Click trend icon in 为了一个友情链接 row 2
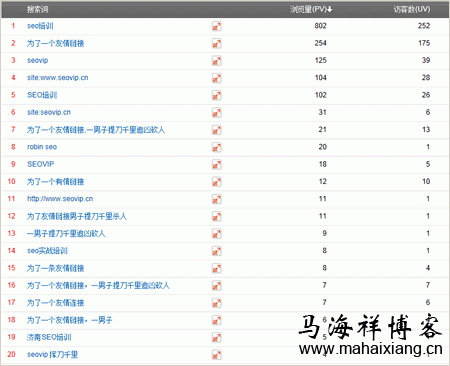The height and width of the screenshot is (366, 450). pos(217,43)
